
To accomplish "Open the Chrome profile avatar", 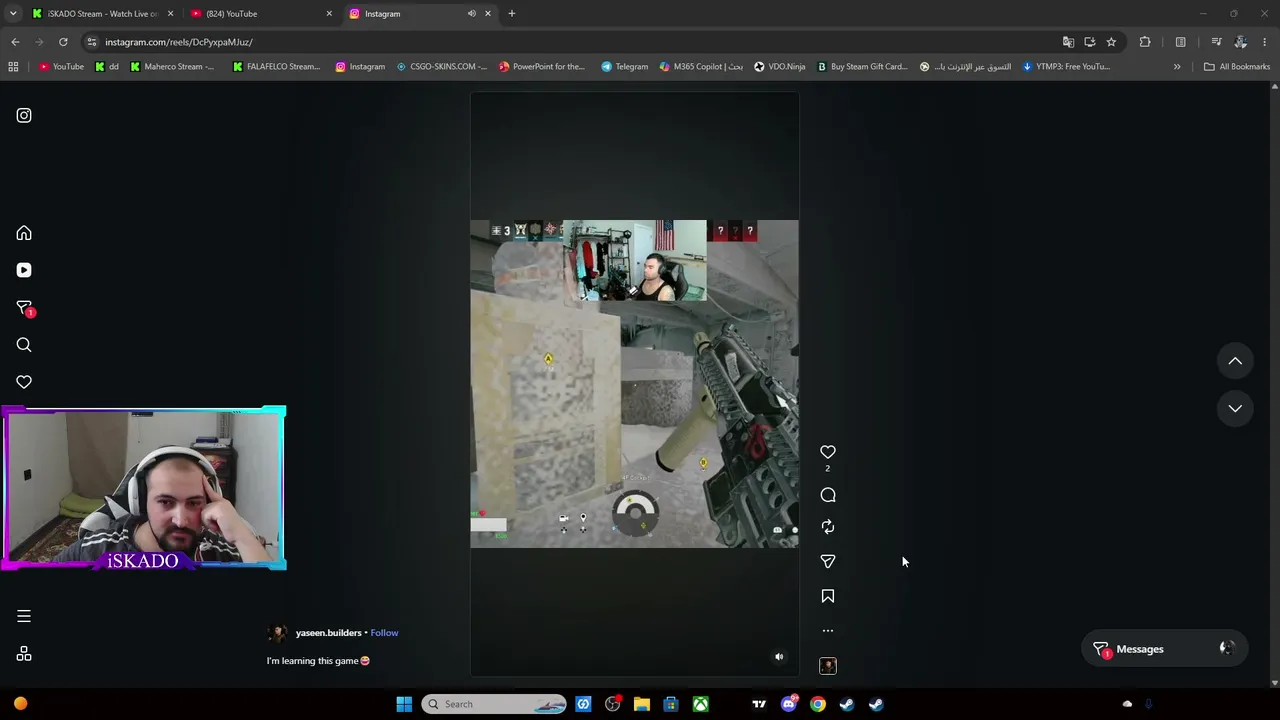I will [1240, 42].
